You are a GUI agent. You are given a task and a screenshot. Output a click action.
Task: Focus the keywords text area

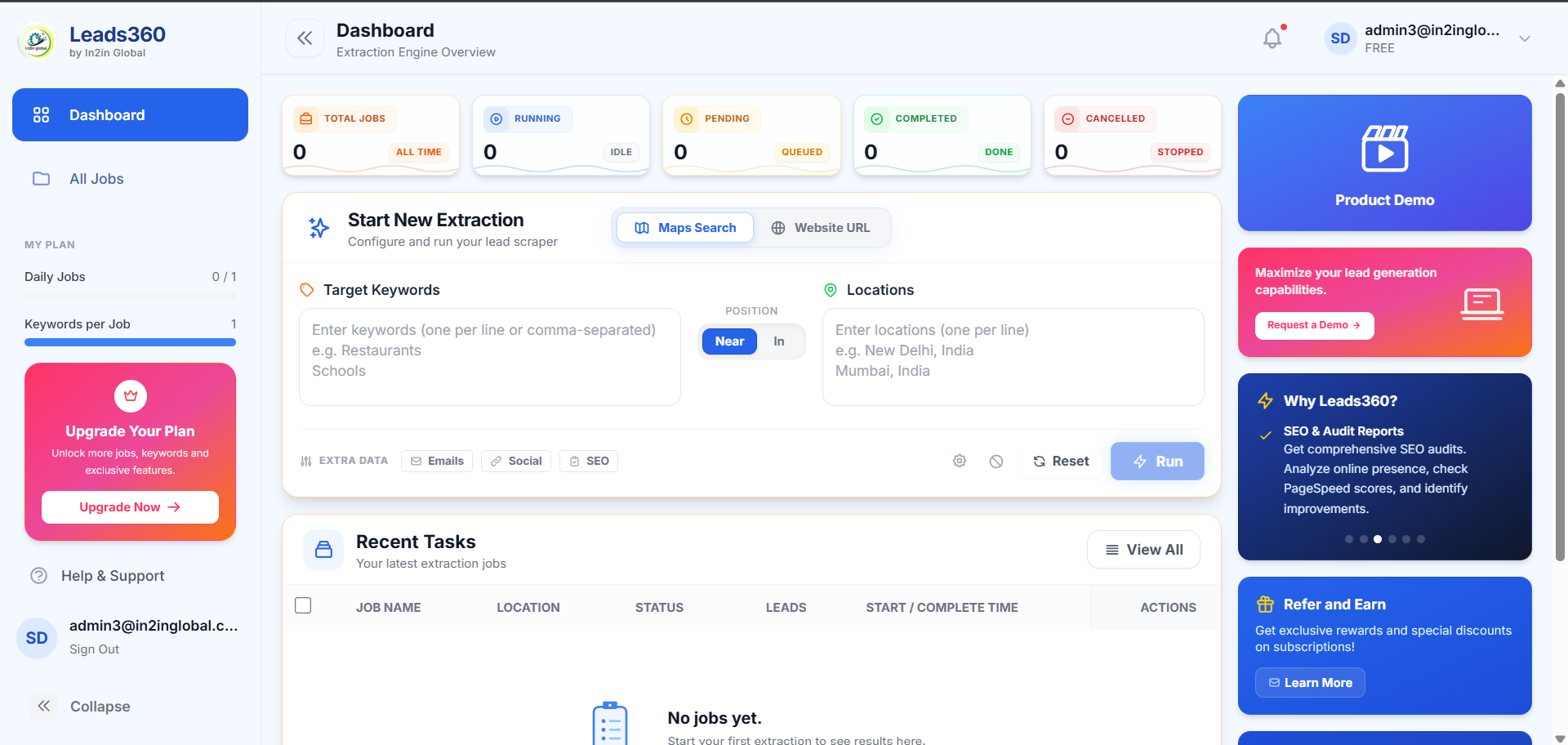pos(490,357)
